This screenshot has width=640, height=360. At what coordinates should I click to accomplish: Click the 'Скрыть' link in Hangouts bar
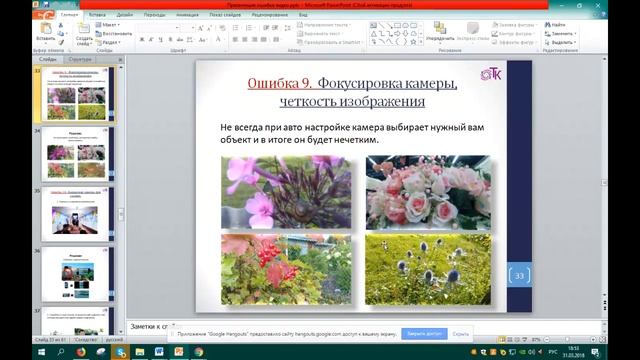click(x=460, y=334)
